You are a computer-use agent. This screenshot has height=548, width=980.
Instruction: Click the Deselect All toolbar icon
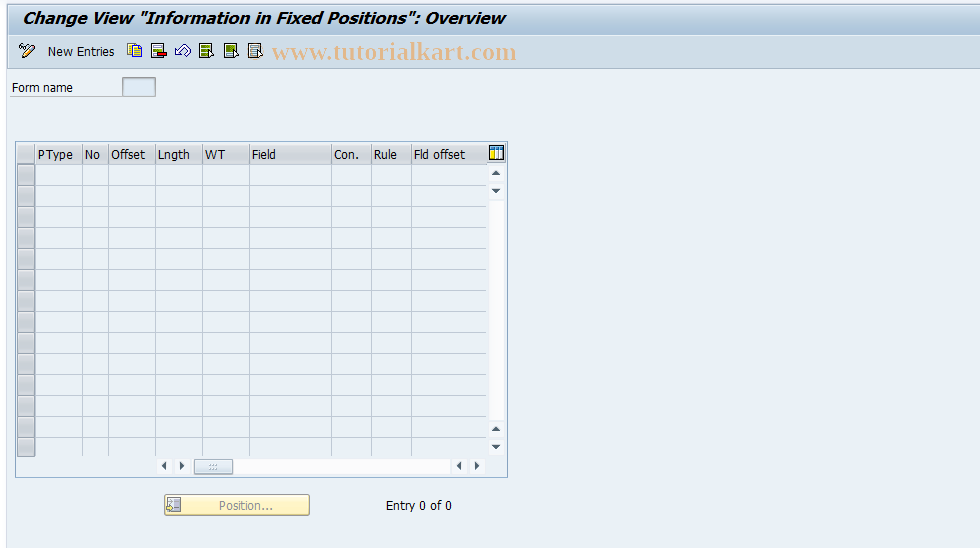coord(255,51)
